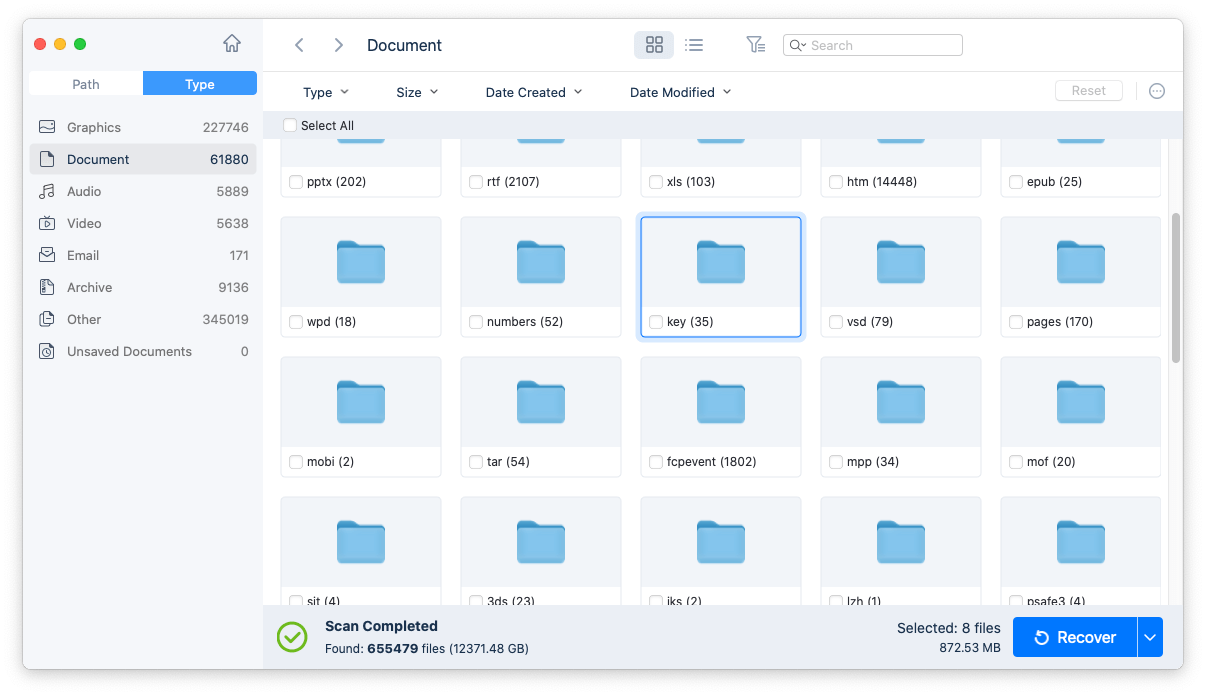Open the Email category

84,255
